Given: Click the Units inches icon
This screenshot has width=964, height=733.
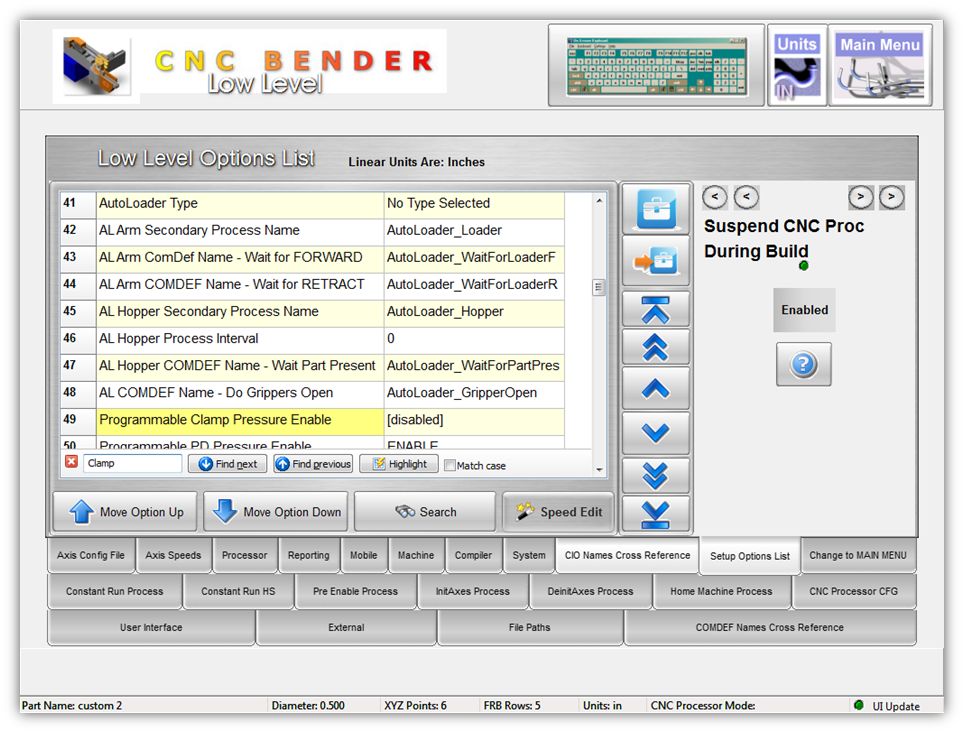Looking at the screenshot, I should pos(797,66).
